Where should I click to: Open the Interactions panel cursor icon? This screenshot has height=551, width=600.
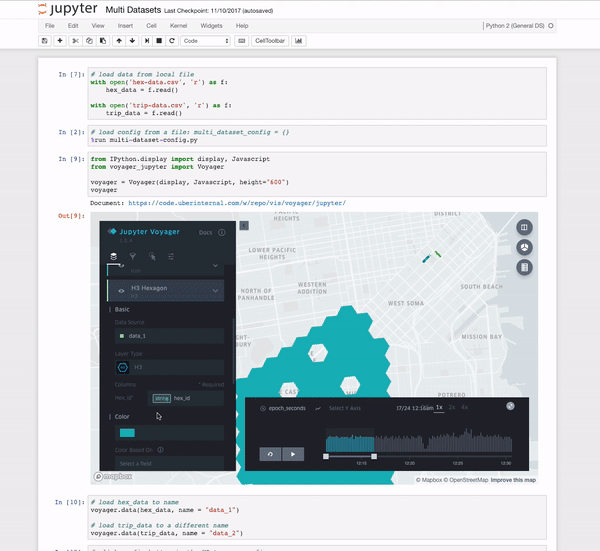point(152,256)
